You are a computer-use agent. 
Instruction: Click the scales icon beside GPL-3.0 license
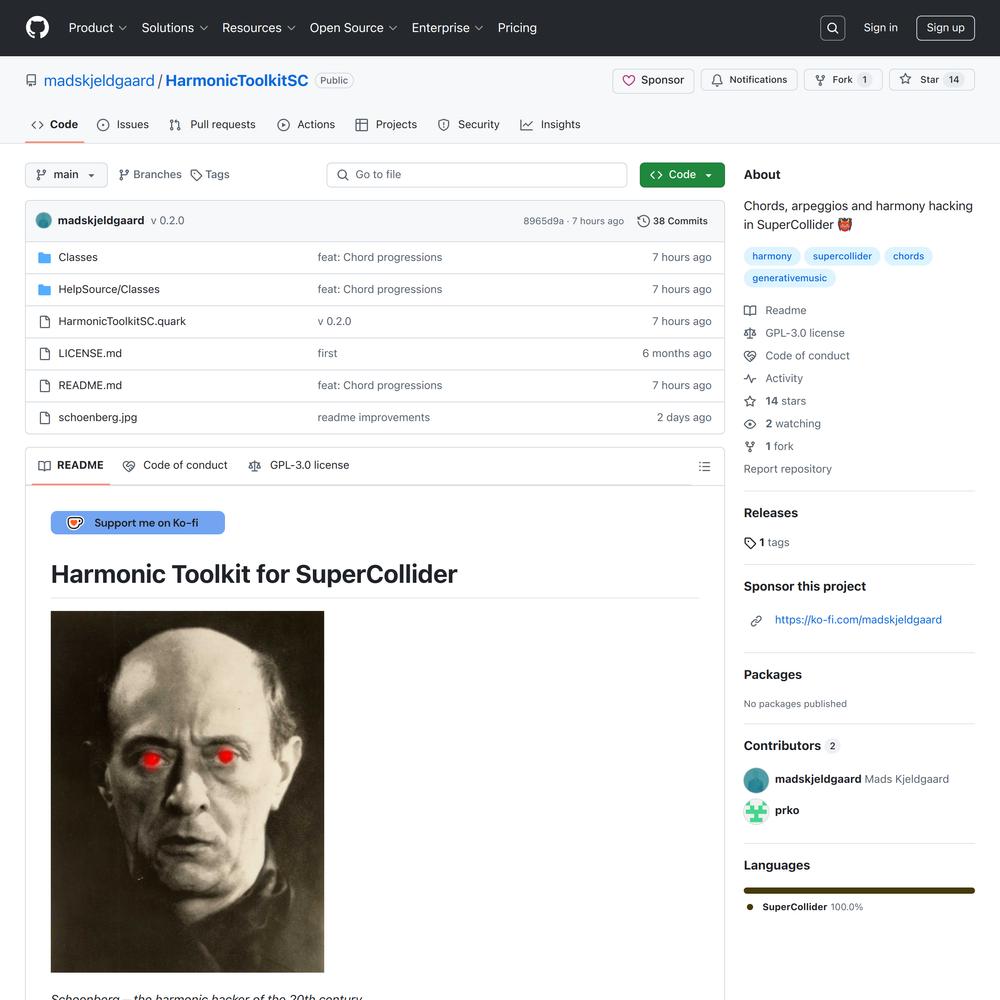click(750, 333)
